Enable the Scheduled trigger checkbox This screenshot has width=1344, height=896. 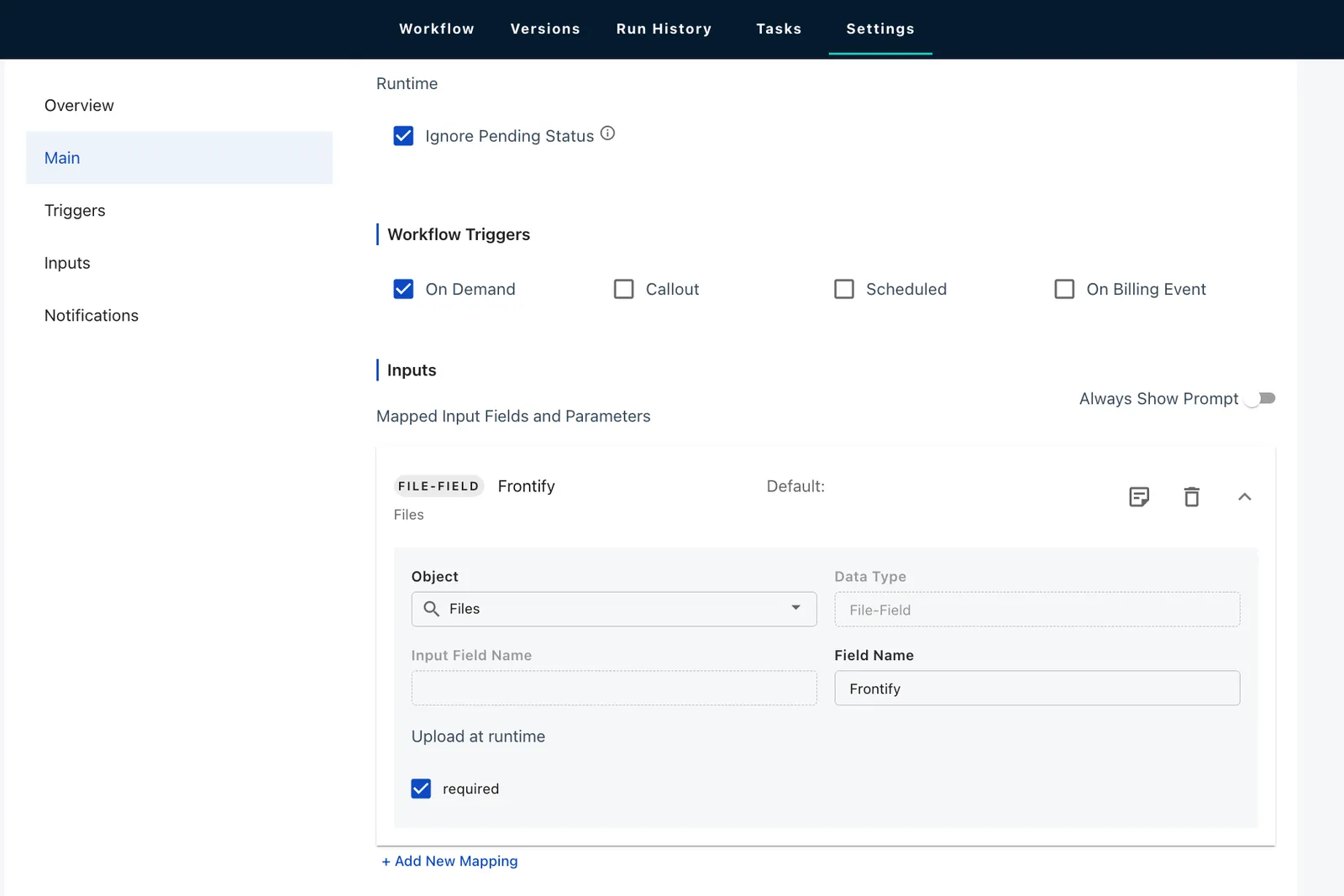844,289
